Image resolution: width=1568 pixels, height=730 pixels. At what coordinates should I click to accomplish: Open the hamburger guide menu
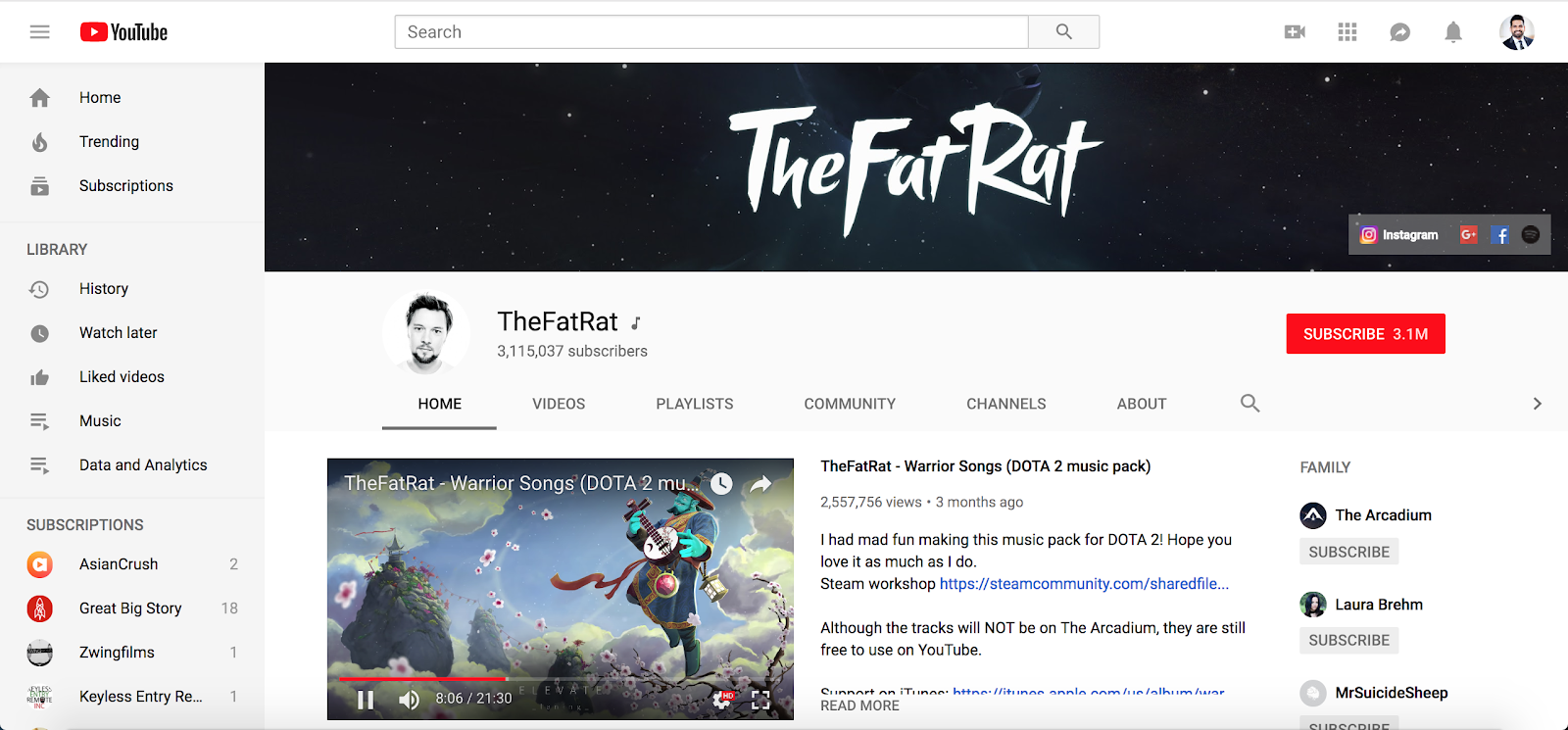39,32
